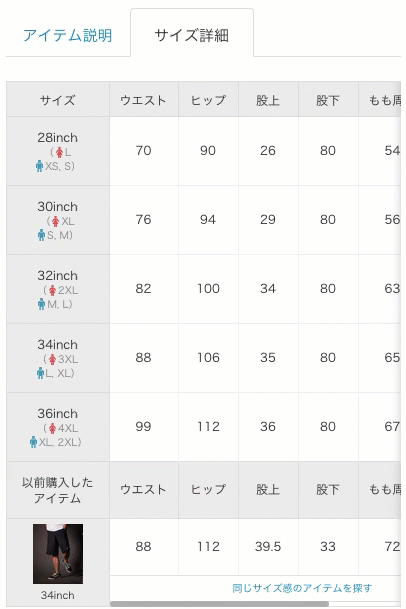
Task: Click the blue male icon beside S, M
Action: (42, 235)
